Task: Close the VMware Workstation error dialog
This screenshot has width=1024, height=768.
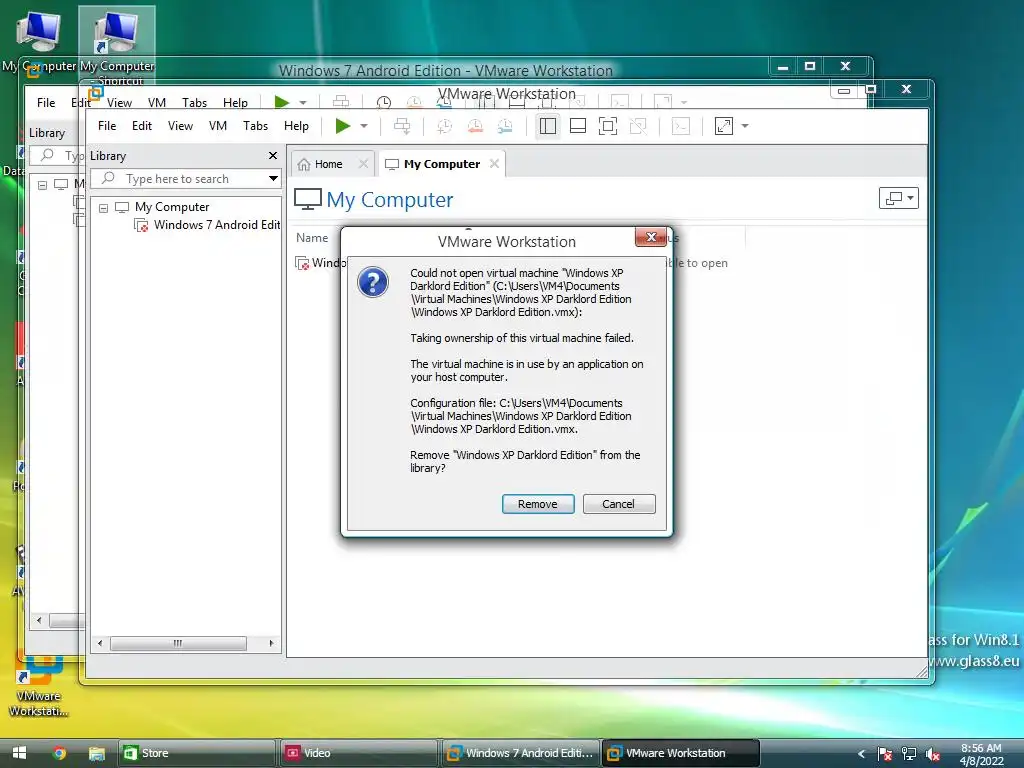Action: click(651, 236)
